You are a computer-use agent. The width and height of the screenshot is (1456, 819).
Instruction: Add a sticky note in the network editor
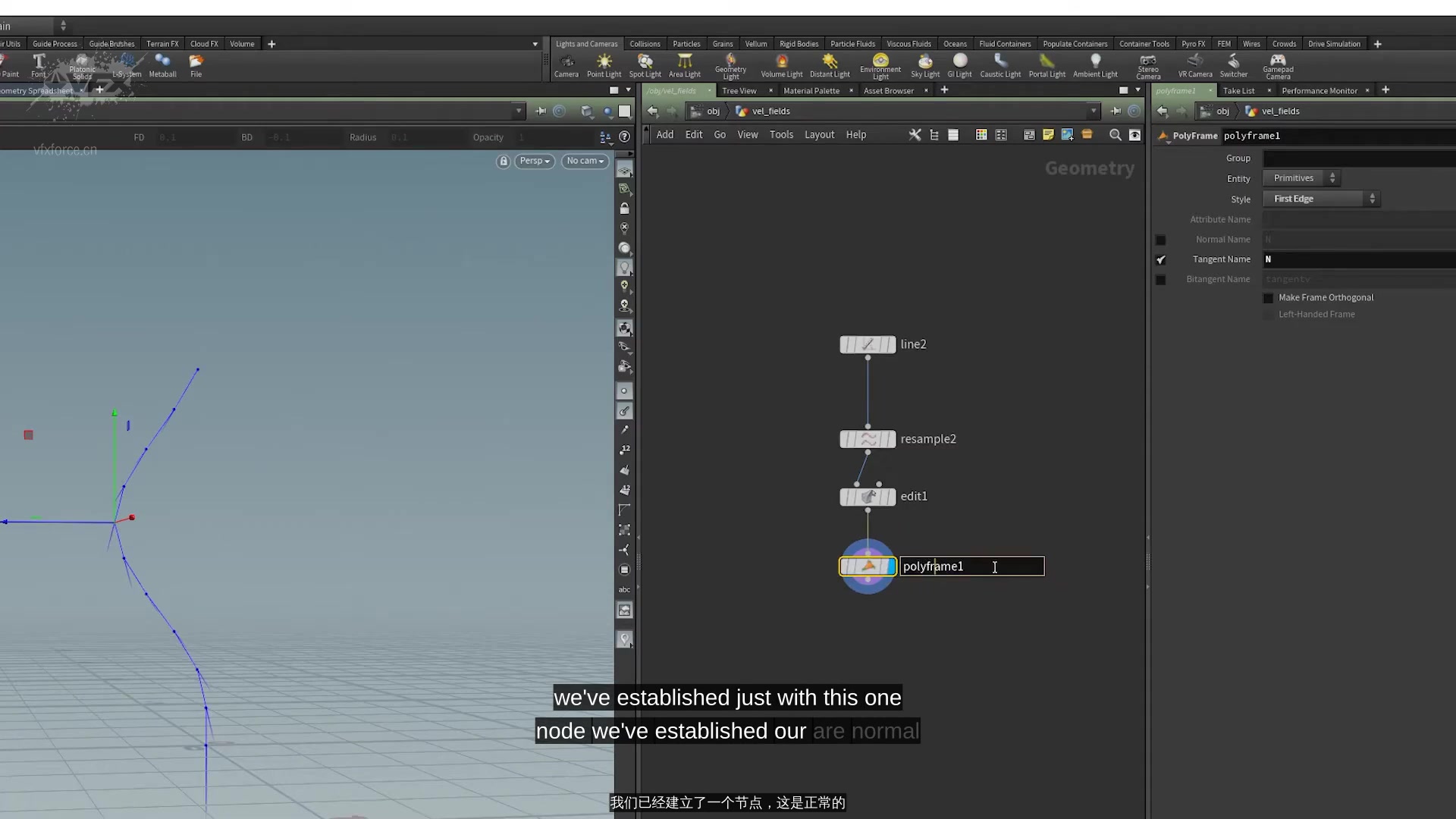[1049, 135]
